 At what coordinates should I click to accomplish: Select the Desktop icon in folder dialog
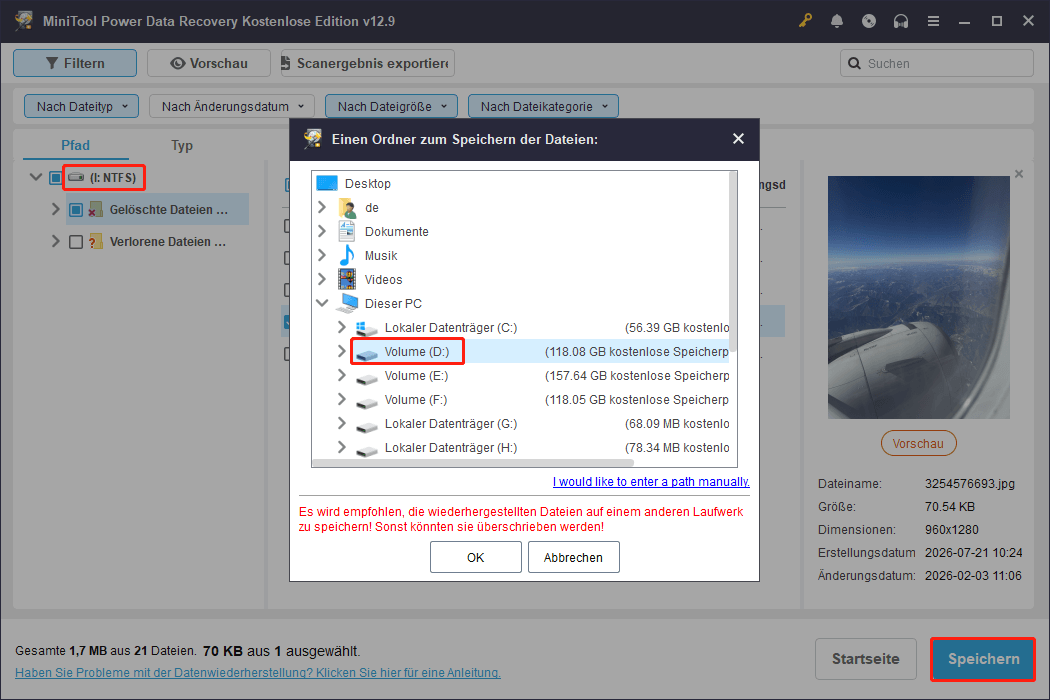(x=327, y=183)
